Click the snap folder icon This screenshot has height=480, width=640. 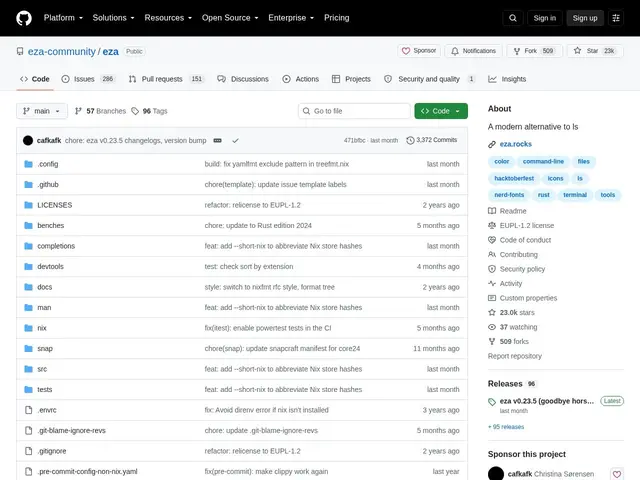coord(29,349)
